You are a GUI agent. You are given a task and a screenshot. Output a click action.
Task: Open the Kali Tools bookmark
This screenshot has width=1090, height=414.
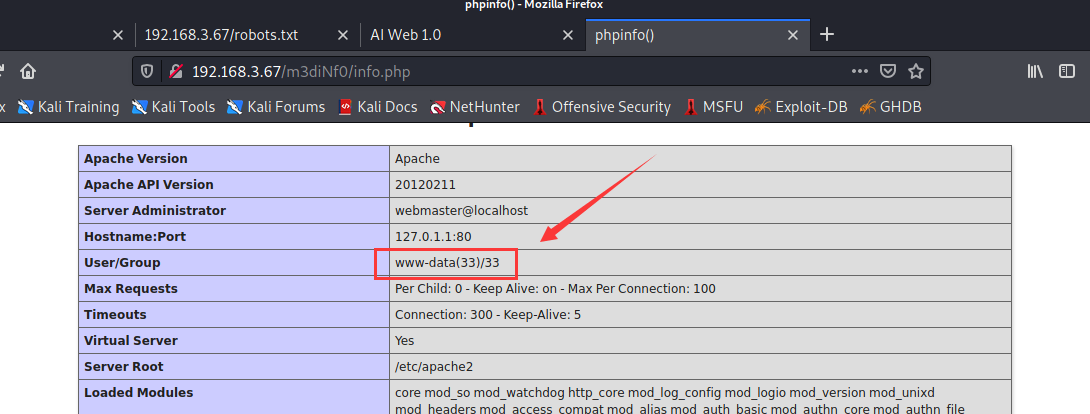pyautogui.click(x=173, y=107)
